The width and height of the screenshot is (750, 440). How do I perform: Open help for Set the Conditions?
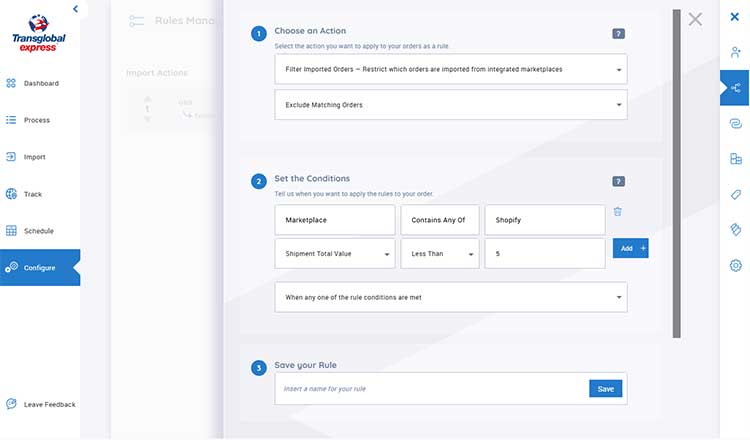pos(618,181)
